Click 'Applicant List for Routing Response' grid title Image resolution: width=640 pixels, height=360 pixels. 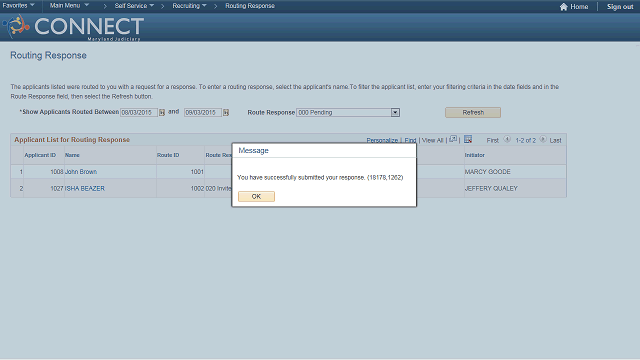click(x=72, y=140)
